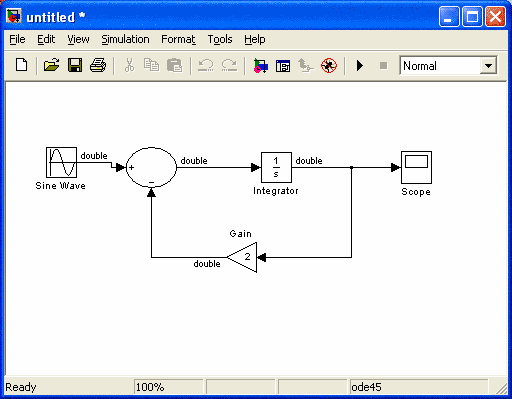Click the Simulink icon in title bar
The image size is (512, 399).
coord(14,16)
